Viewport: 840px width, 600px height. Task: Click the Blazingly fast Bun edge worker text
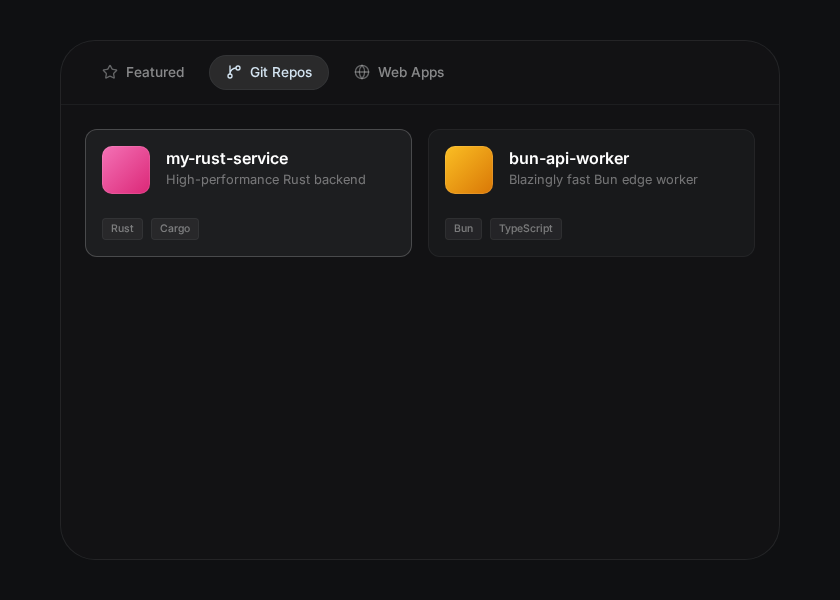[x=603, y=179]
